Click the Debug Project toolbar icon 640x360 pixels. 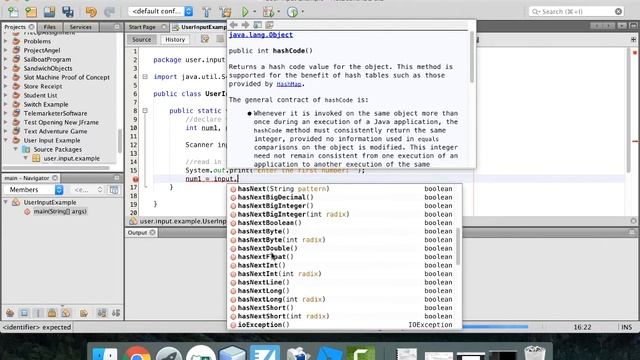click(x=268, y=11)
